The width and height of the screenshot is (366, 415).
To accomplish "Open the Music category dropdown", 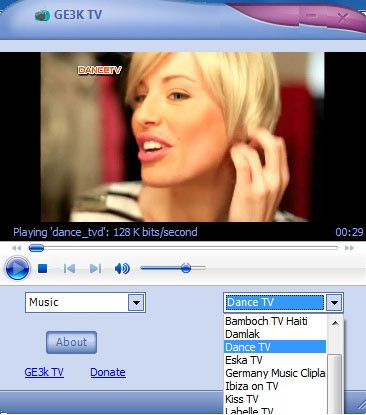I will click(x=136, y=303).
